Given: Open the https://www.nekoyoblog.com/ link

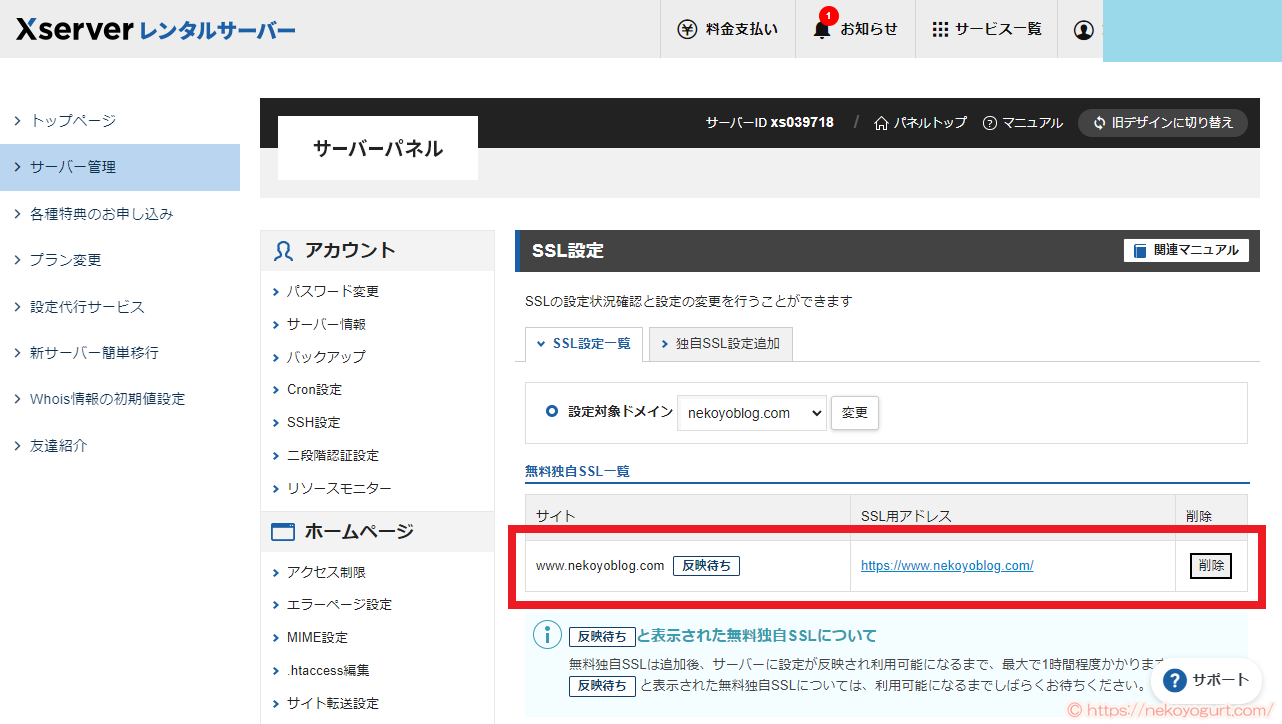Looking at the screenshot, I should click(946, 565).
